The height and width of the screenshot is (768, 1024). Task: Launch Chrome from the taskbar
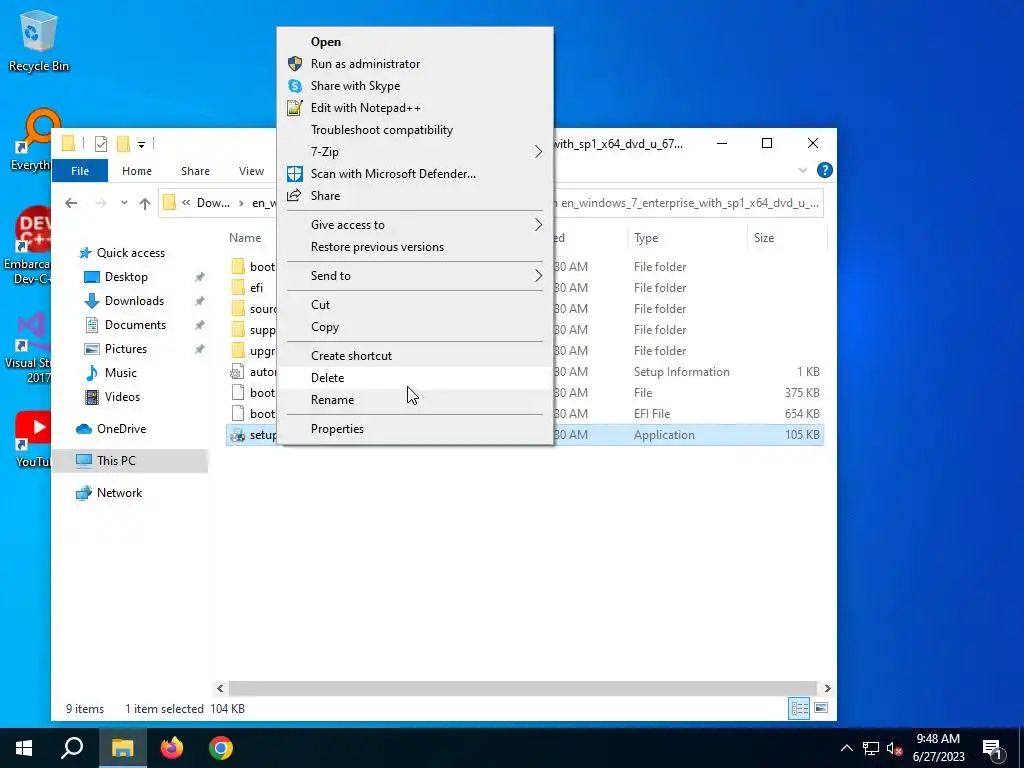[221, 748]
